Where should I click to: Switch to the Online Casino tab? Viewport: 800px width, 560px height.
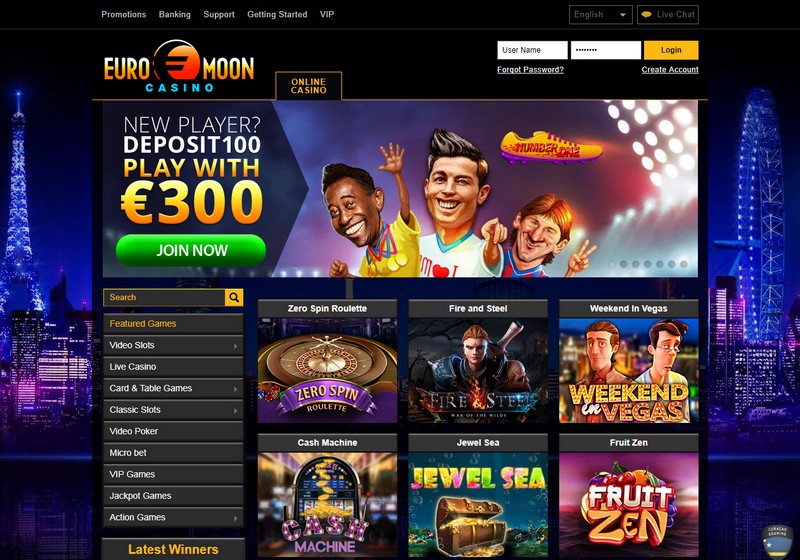pos(309,86)
